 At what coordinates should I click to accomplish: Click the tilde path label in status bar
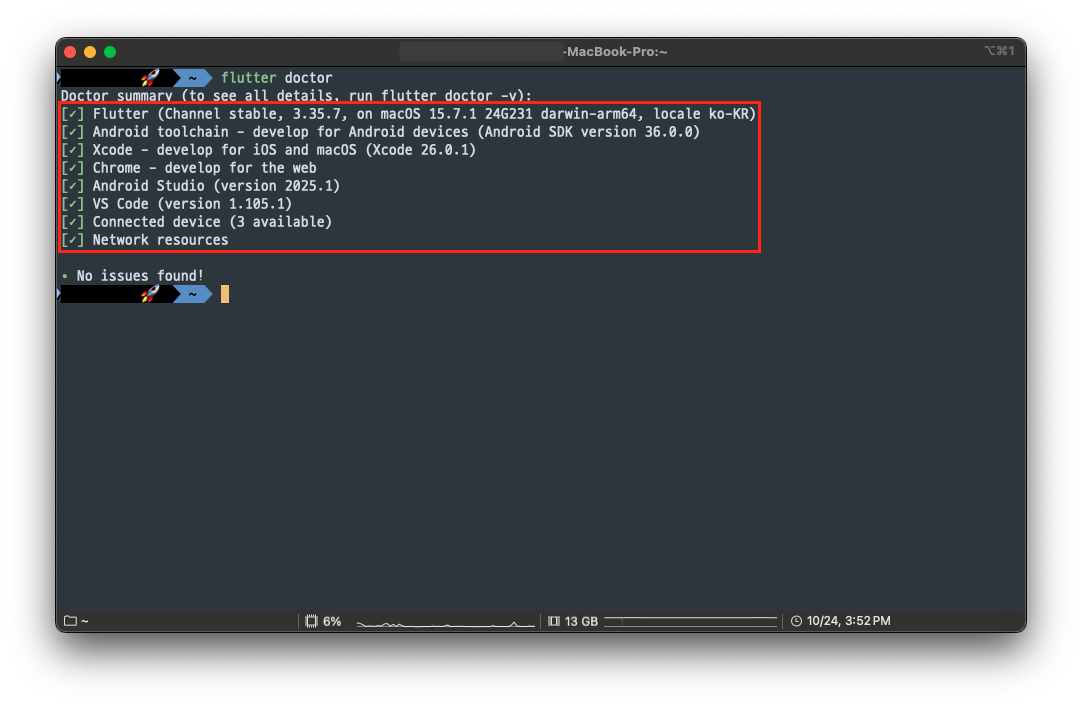[85, 621]
